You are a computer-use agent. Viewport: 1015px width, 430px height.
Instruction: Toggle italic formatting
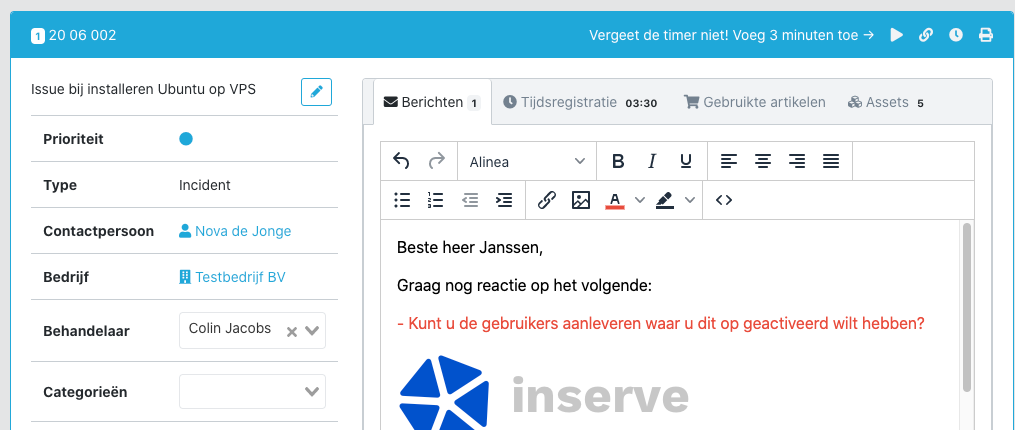tap(652, 161)
